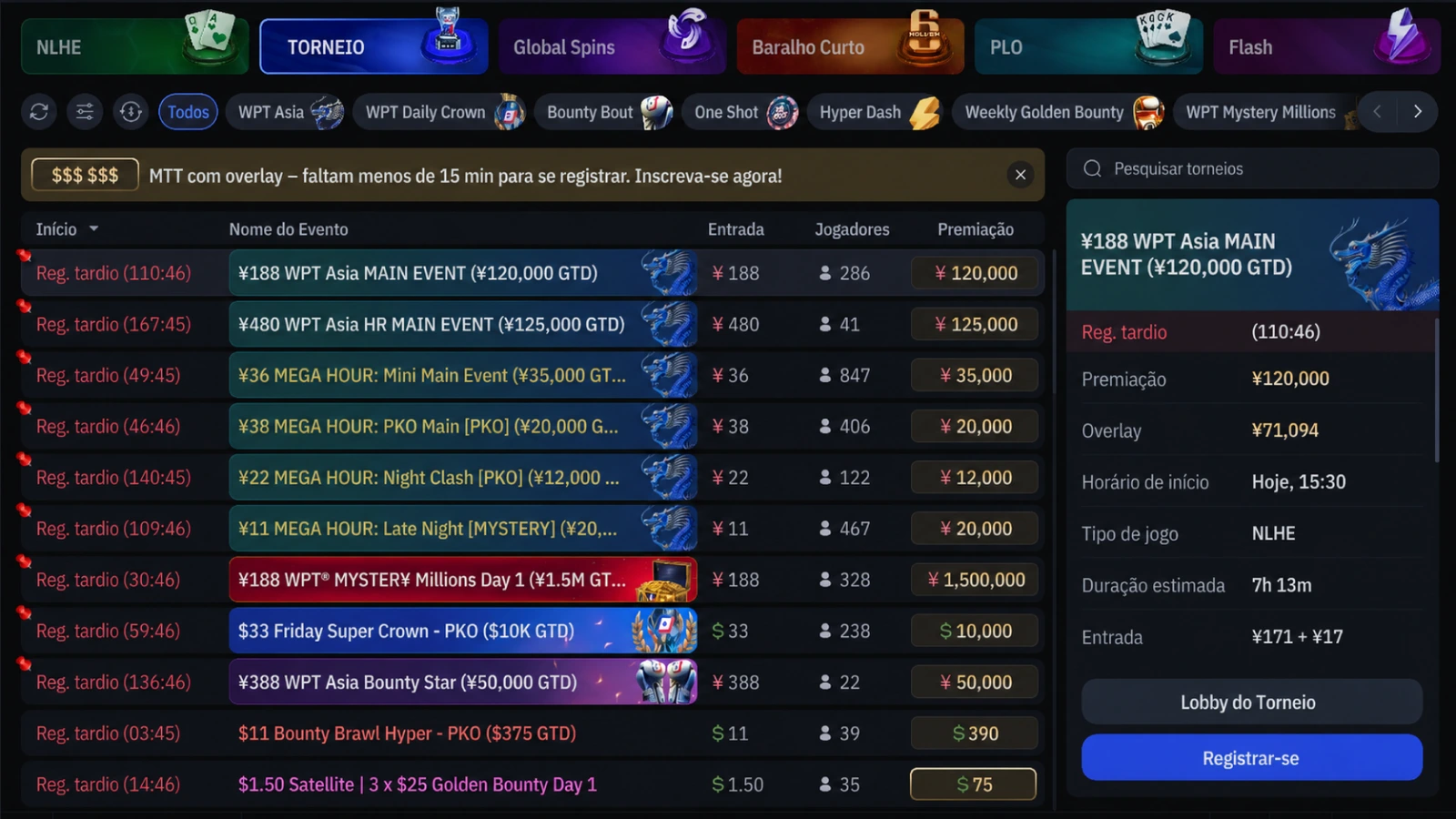Select the Weekly Golden Bounty filter
This screenshot has width=1456, height=819.
point(1059,112)
